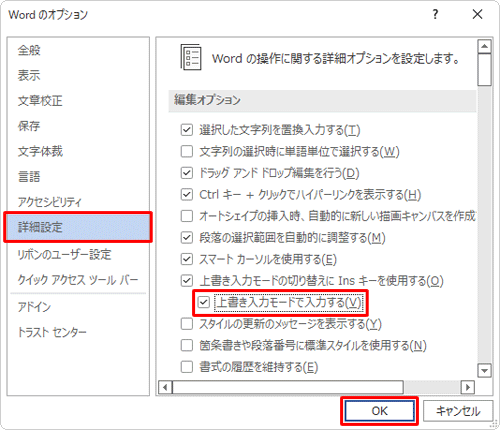Toggle ドラッグ アンド ドロップ編集を行う checkbox

tap(187, 173)
